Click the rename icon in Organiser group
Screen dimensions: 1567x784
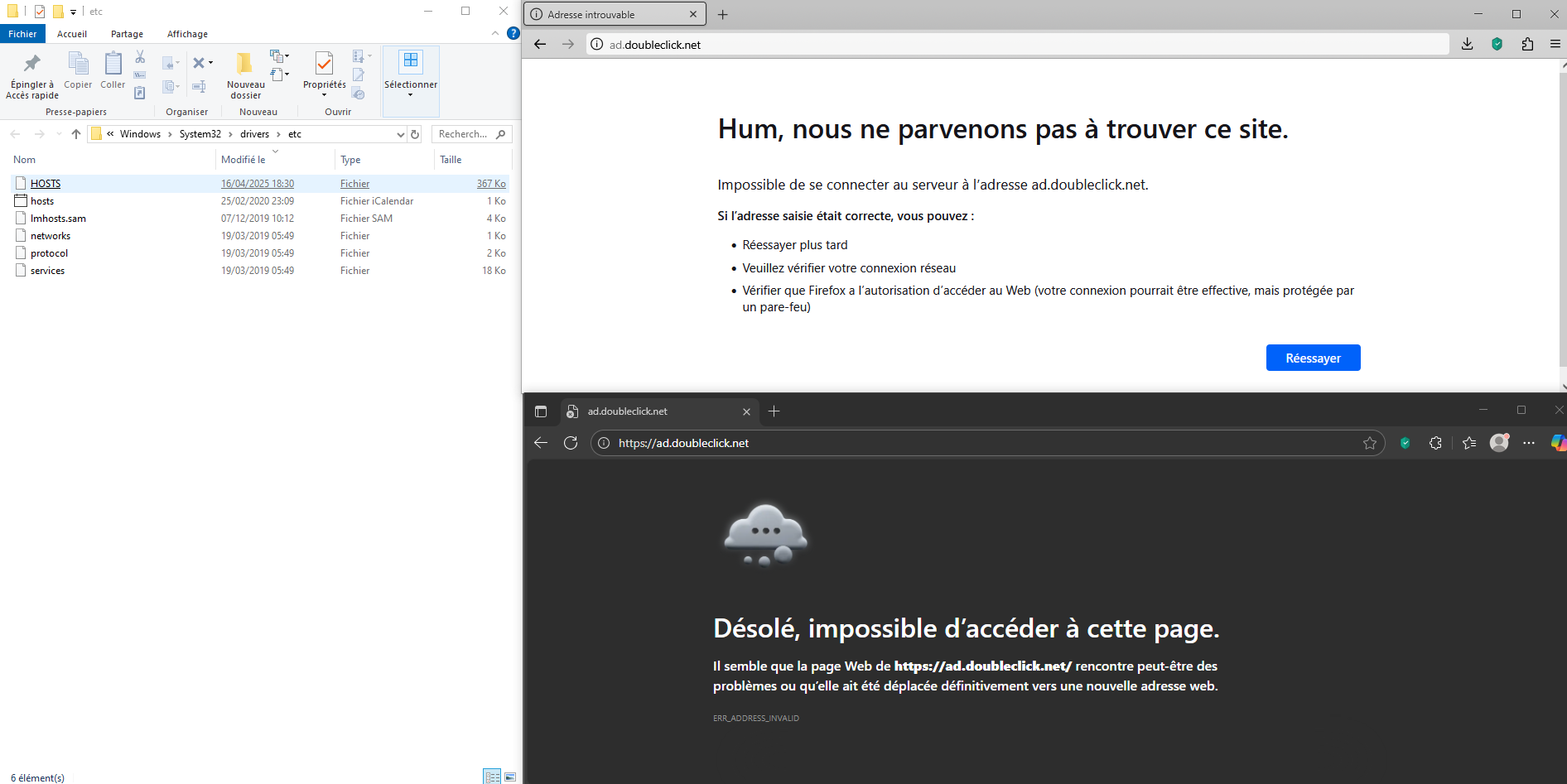click(x=199, y=86)
